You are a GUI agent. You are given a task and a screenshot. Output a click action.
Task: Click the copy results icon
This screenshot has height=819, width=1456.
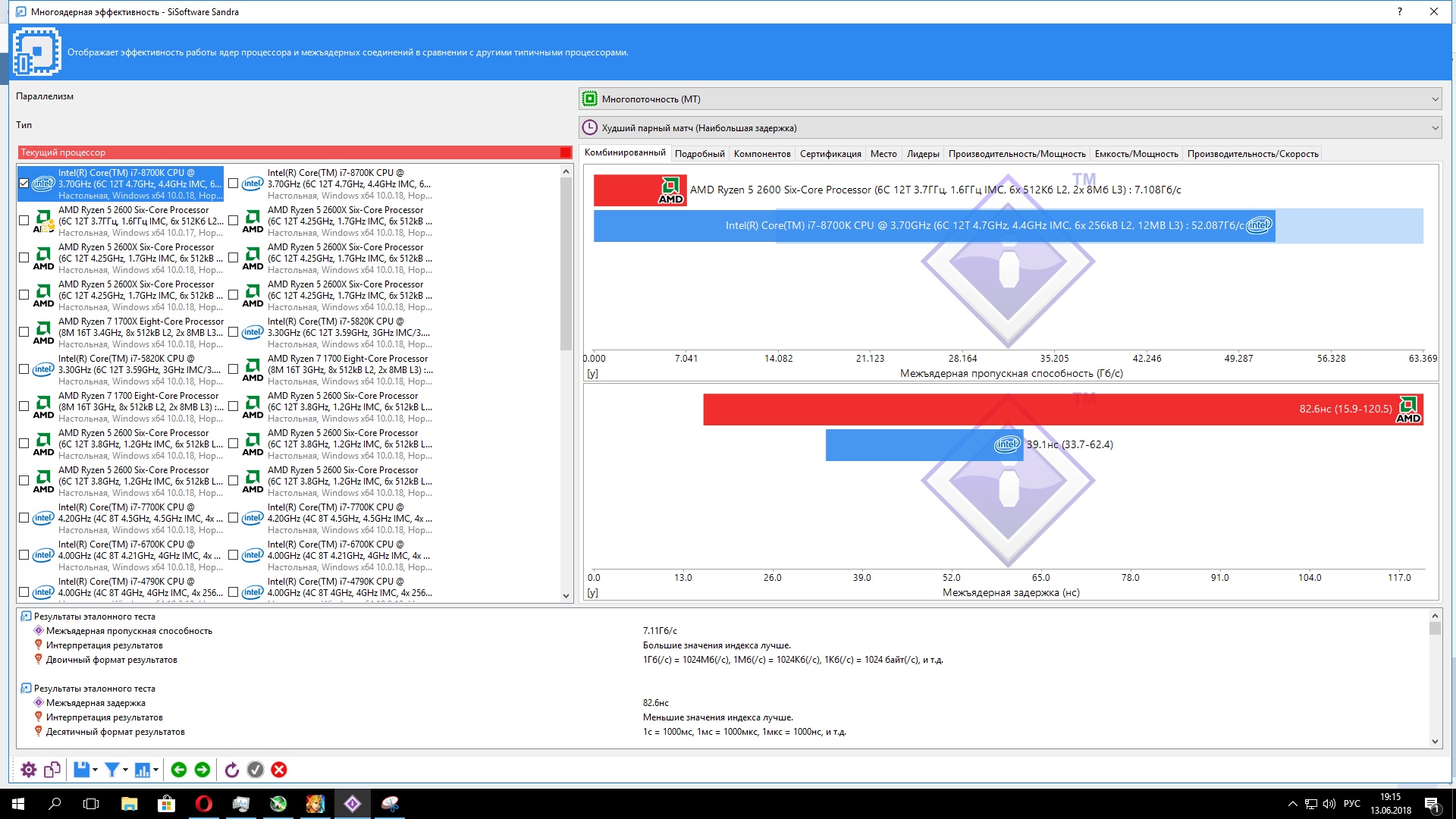pos(52,770)
